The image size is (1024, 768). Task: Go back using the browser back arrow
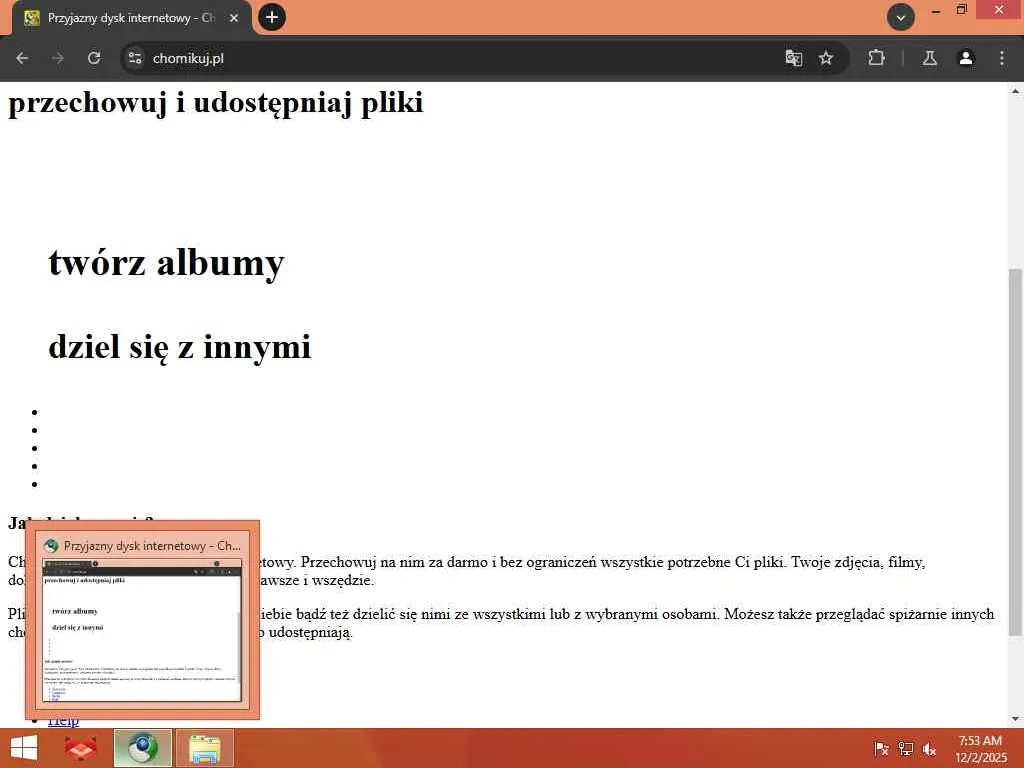tap(22, 58)
